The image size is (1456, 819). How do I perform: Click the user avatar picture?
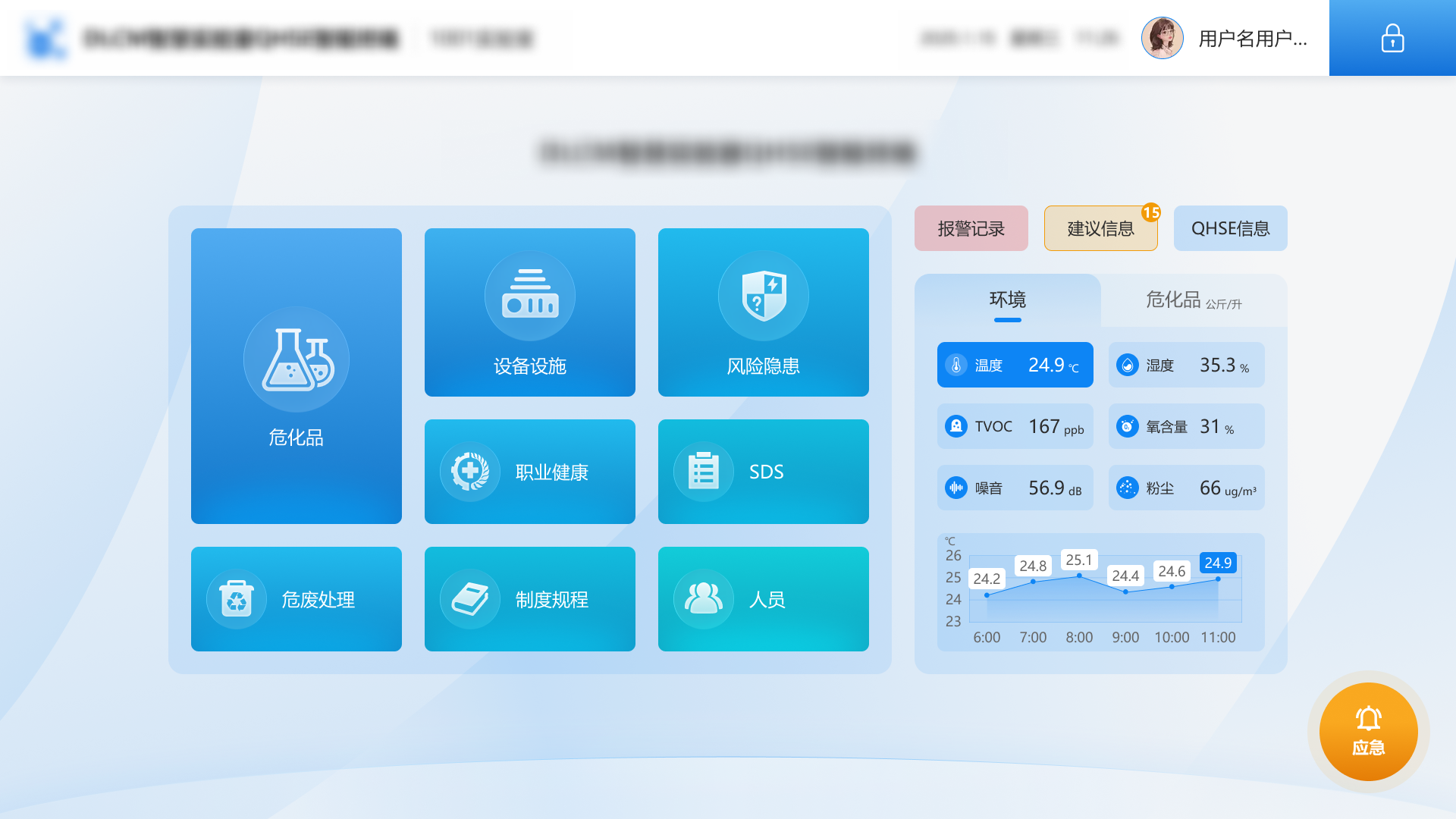point(1162,38)
